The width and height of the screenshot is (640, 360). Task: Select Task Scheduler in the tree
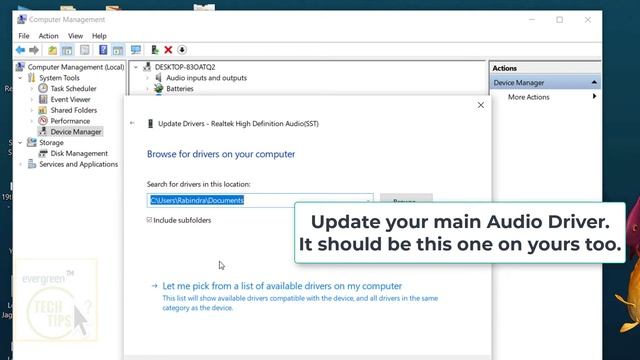point(73,89)
